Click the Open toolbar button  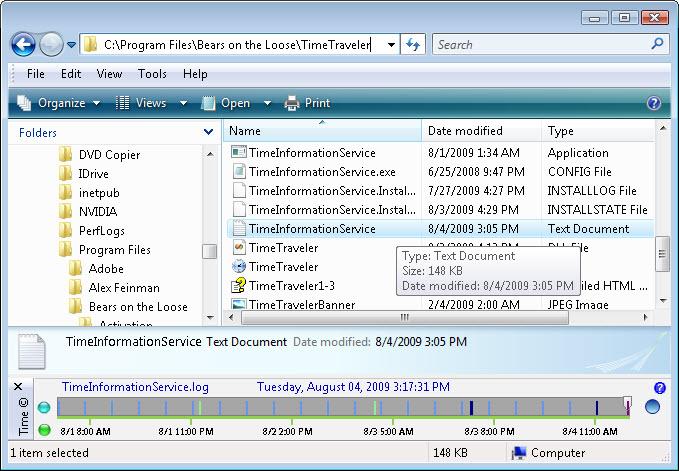226,103
